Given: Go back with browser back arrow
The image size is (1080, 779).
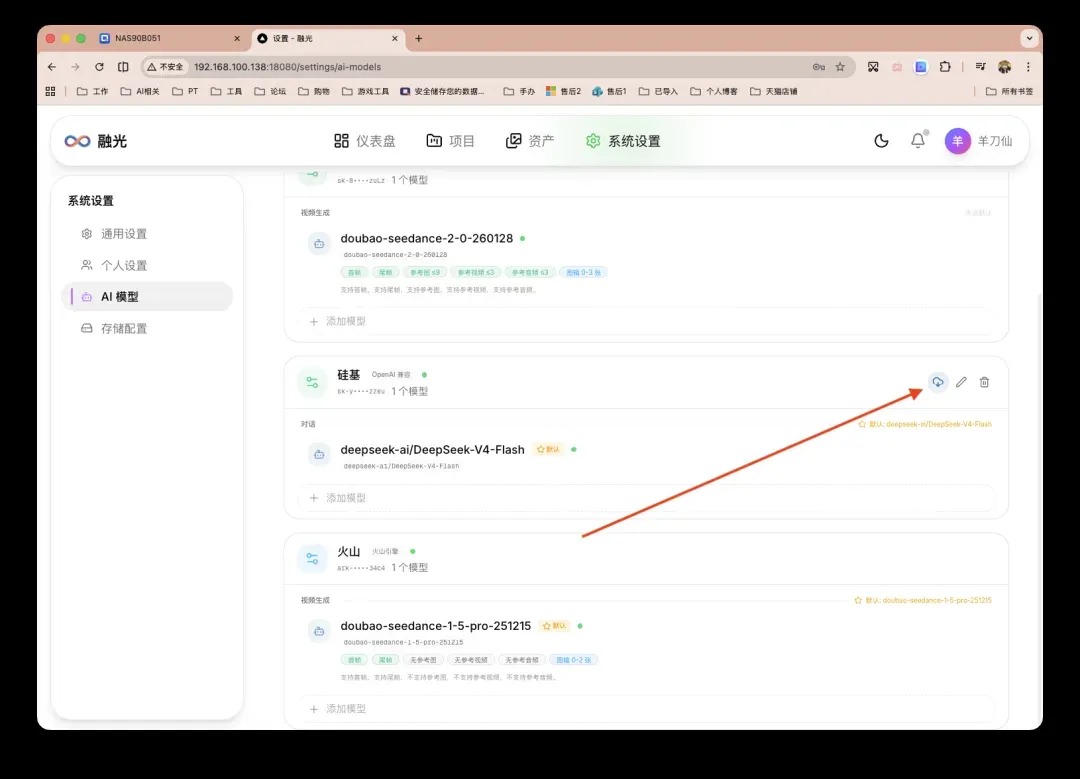Looking at the screenshot, I should pyautogui.click(x=52, y=67).
